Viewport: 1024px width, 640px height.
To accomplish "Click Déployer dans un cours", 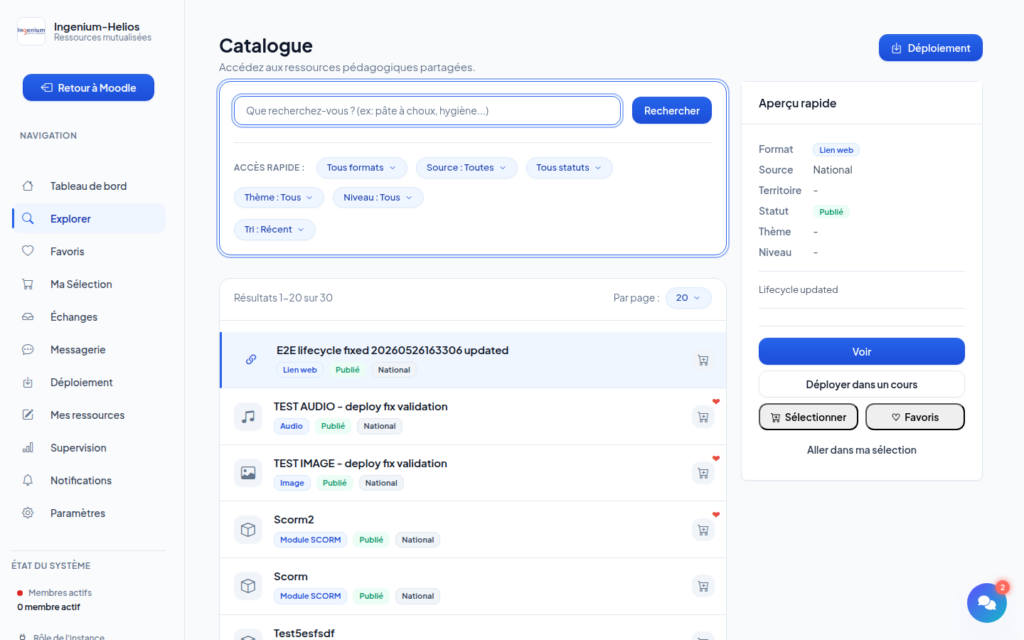I will [861, 384].
